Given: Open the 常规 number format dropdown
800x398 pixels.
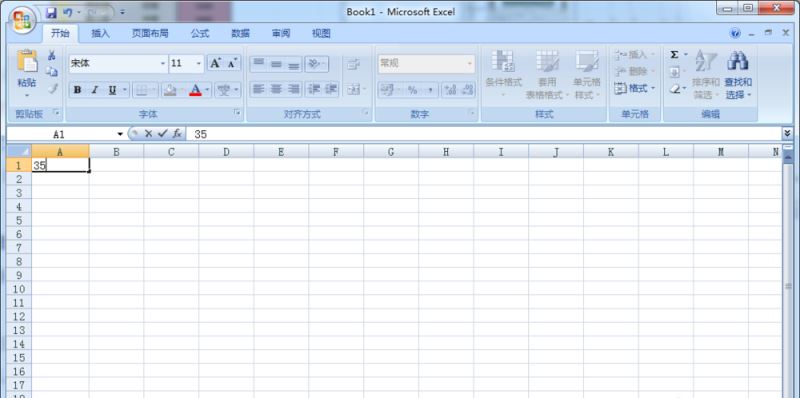Looking at the screenshot, I should click(x=469, y=63).
